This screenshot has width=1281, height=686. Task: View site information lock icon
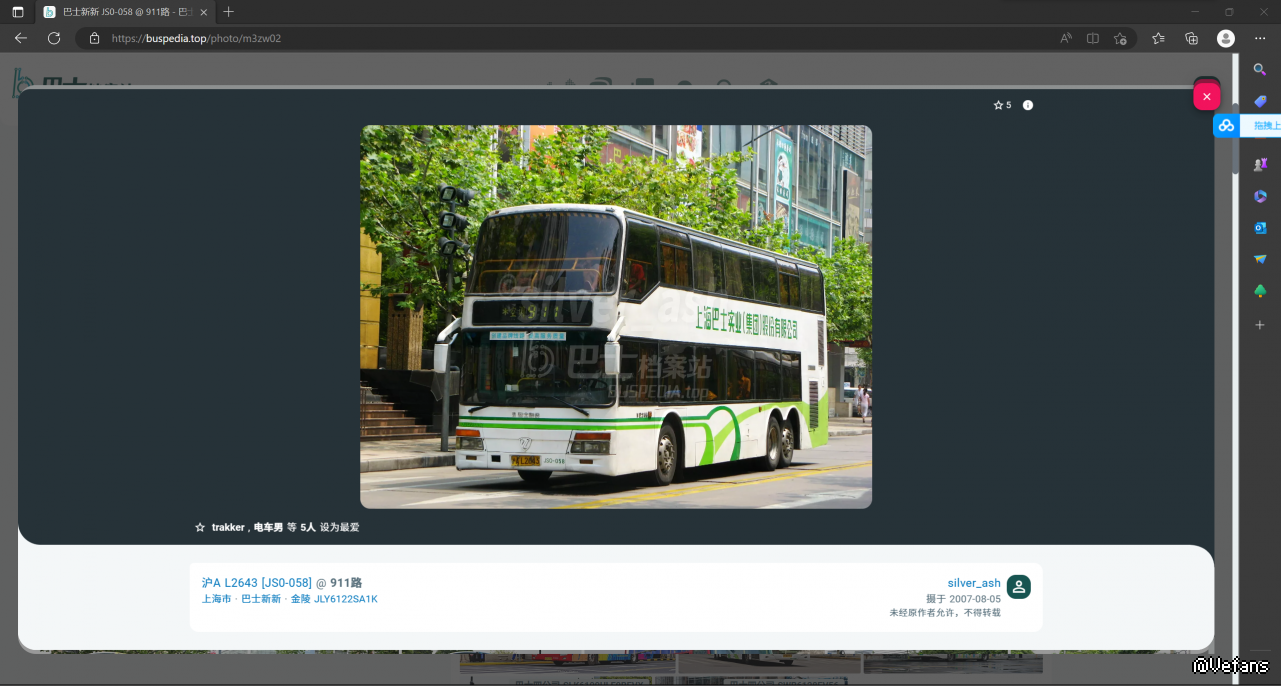pos(94,38)
